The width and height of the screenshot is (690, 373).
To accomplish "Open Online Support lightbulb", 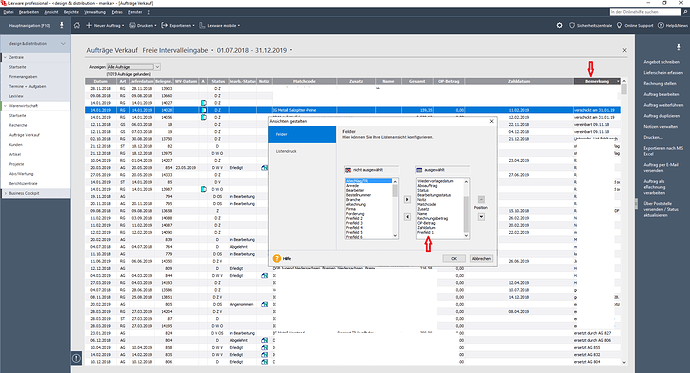I will click(x=620, y=26).
